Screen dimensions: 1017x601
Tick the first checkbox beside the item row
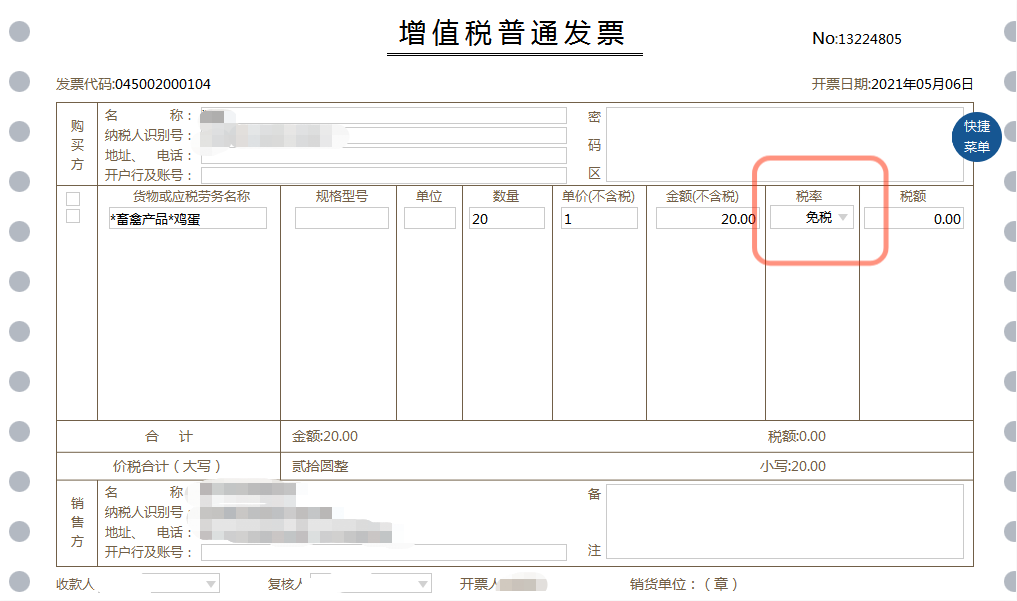tap(73, 199)
